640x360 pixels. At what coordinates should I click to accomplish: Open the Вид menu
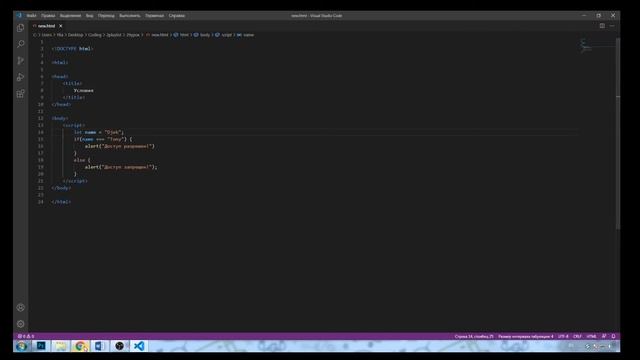point(89,16)
